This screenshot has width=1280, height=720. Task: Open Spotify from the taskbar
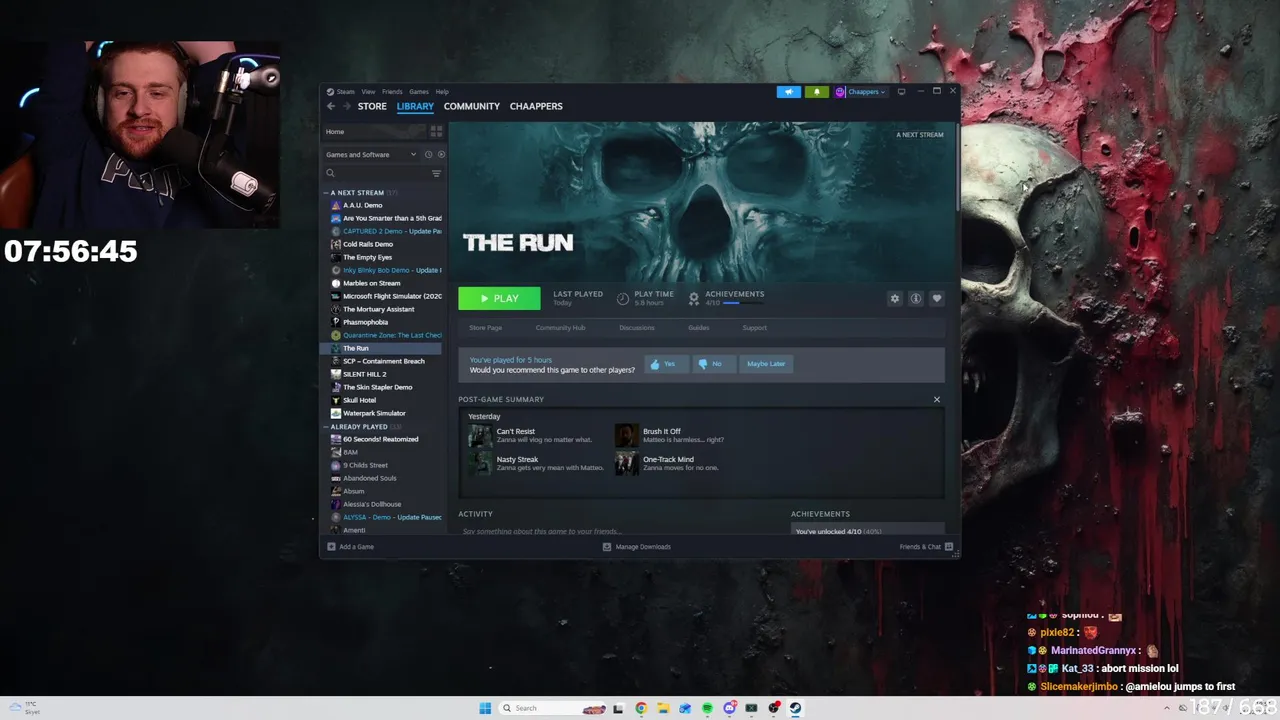click(707, 708)
